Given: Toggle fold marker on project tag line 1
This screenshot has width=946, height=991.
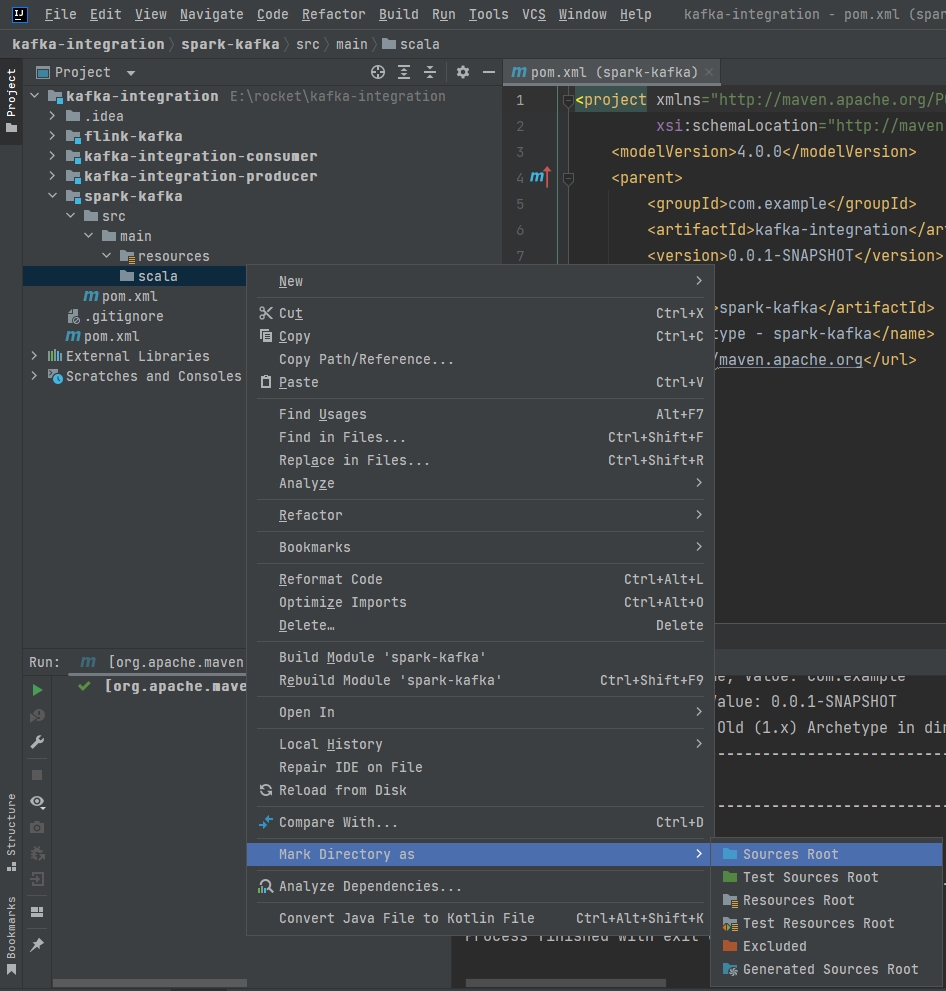Looking at the screenshot, I should (x=567, y=100).
